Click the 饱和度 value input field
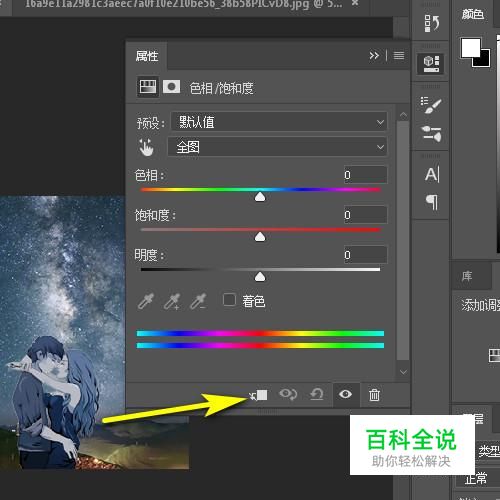Screen dimensions: 500x500 click(x=365, y=215)
